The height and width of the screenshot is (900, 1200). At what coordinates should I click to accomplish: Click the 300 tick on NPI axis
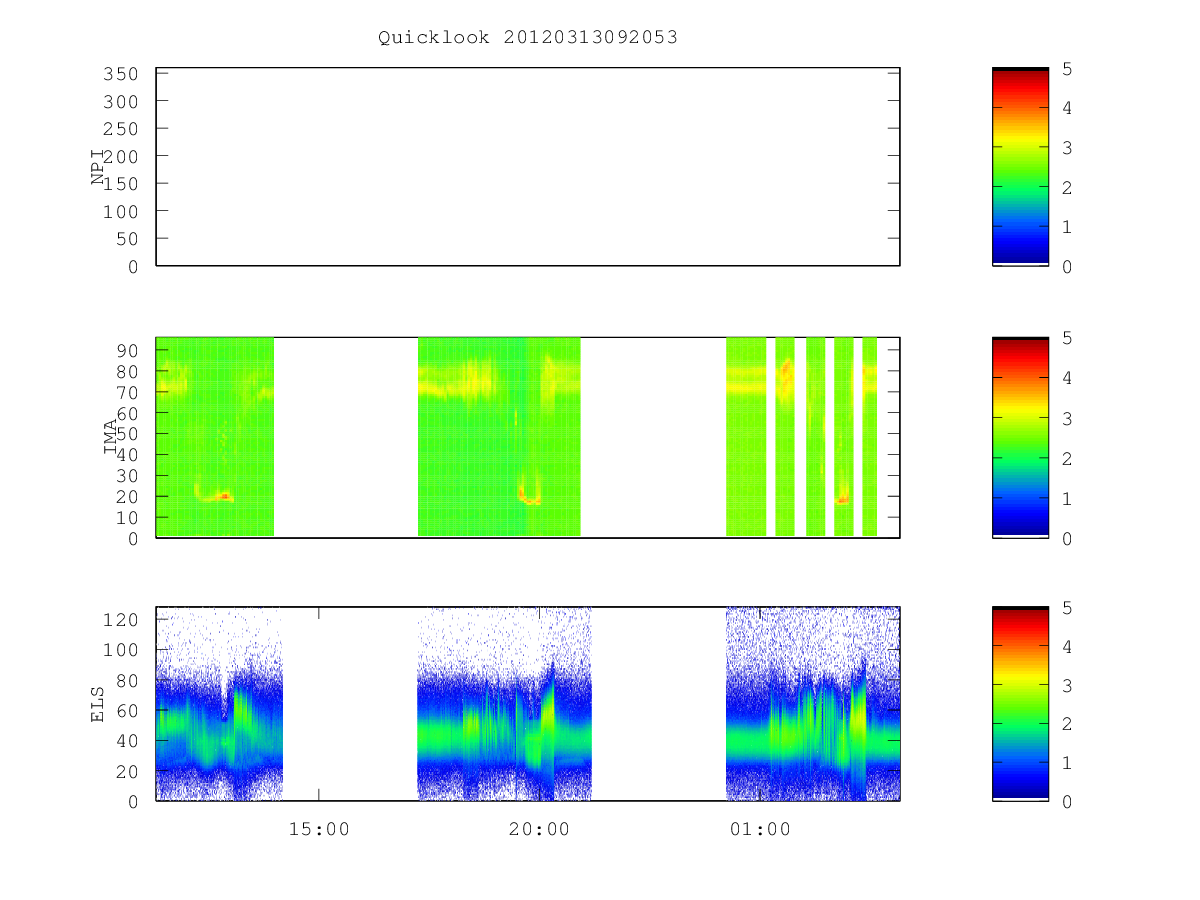pyautogui.click(x=120, y=101)
